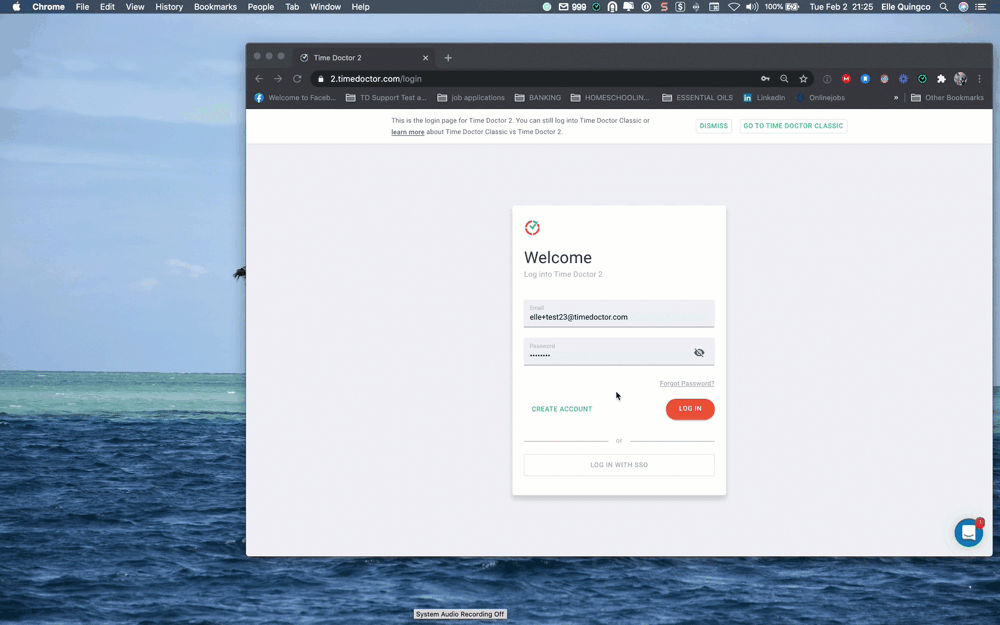Bookmark this page with star icon
Image resolution: width=1000 pixels, height=625 pixels.
tap(804, 78)
